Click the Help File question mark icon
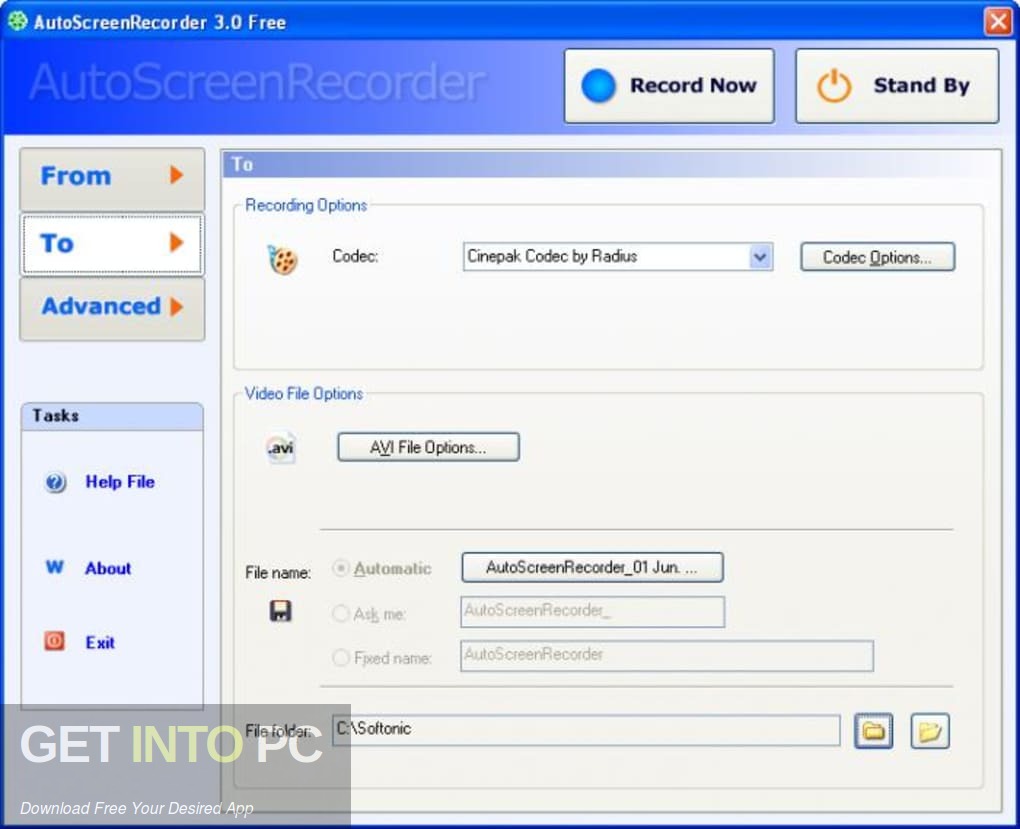This screenshot has height=829, width=1020. (55, 483)
